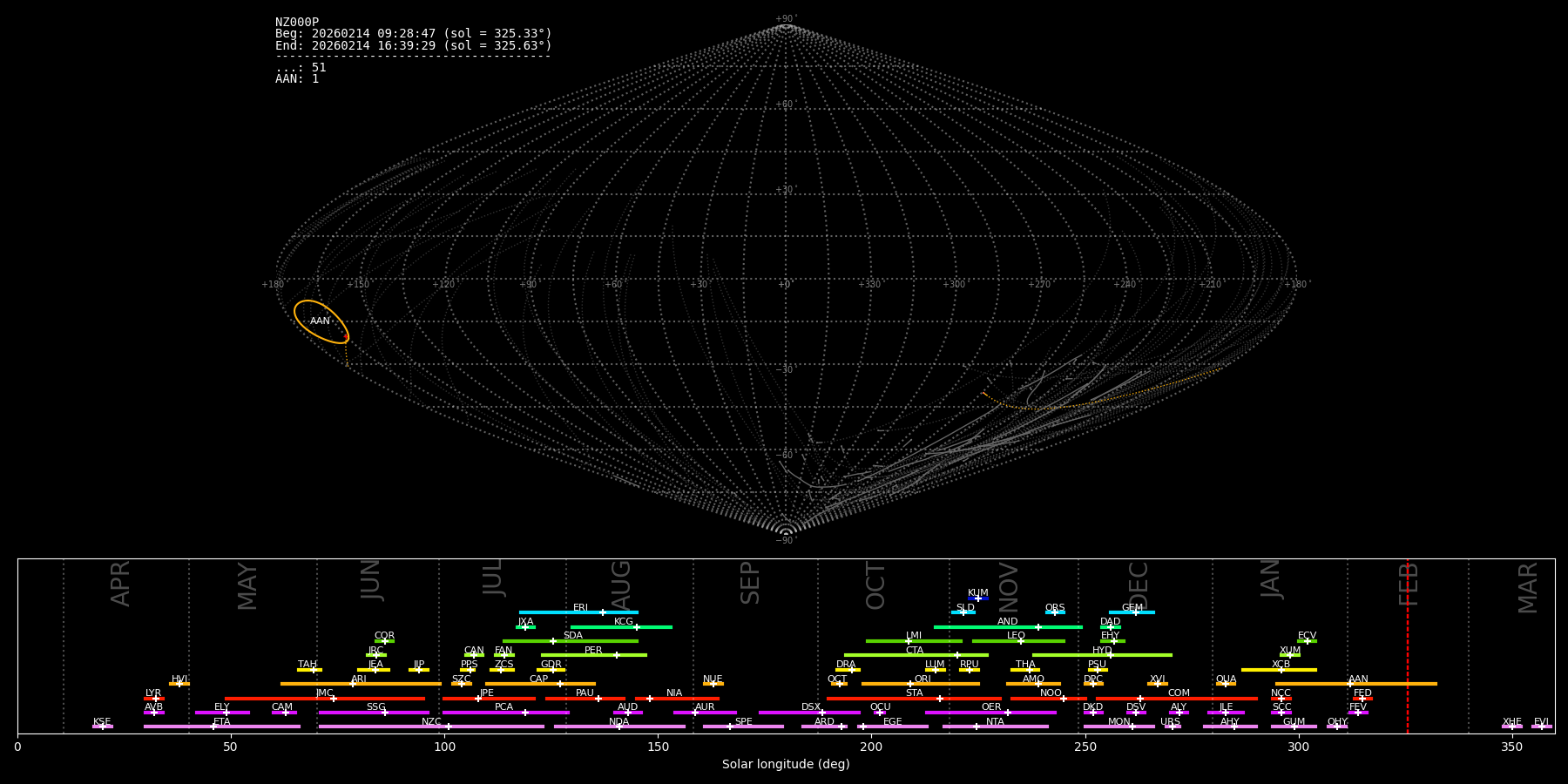Click the FEB month label
1568x784 pixels.
pyautogui.click(x=1409, y=584)
